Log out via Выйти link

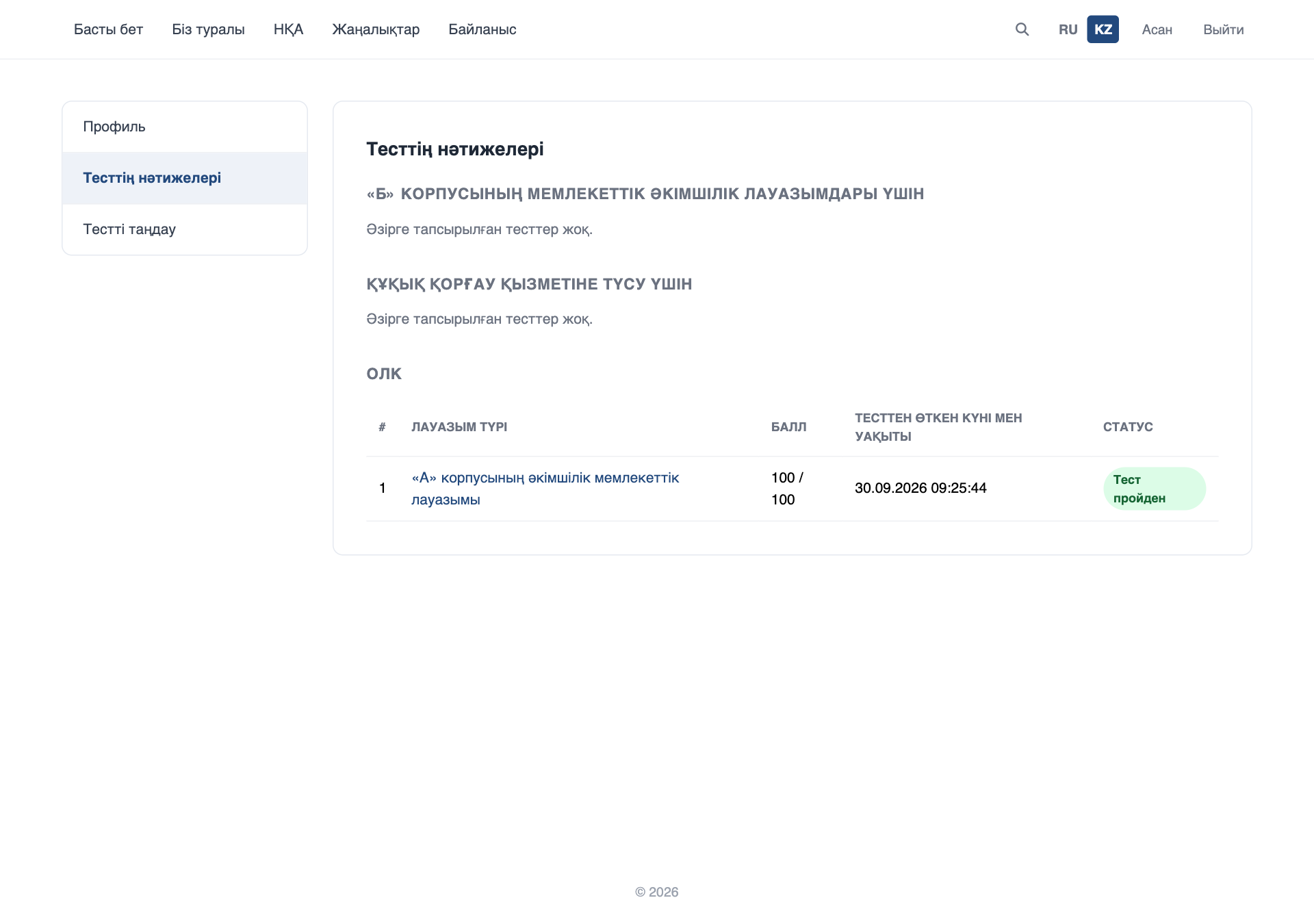pos(1223,29)
